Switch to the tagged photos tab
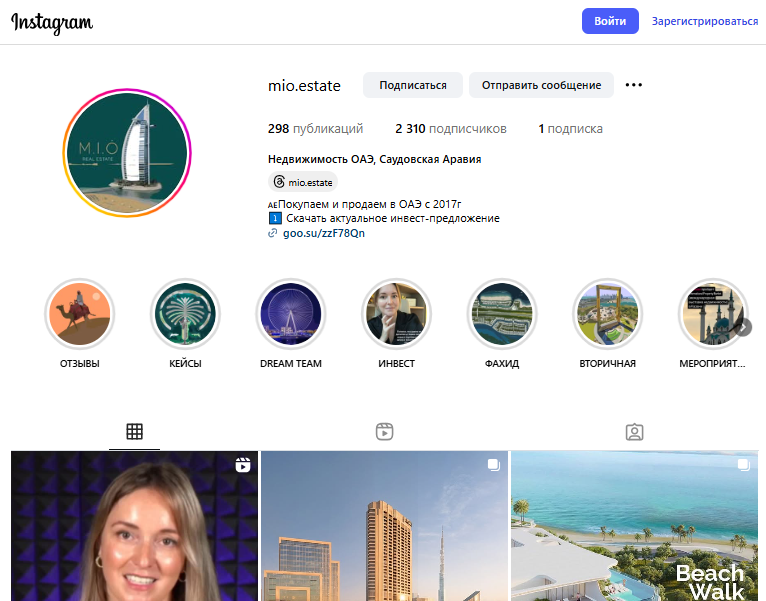 [x=634, y=431]
